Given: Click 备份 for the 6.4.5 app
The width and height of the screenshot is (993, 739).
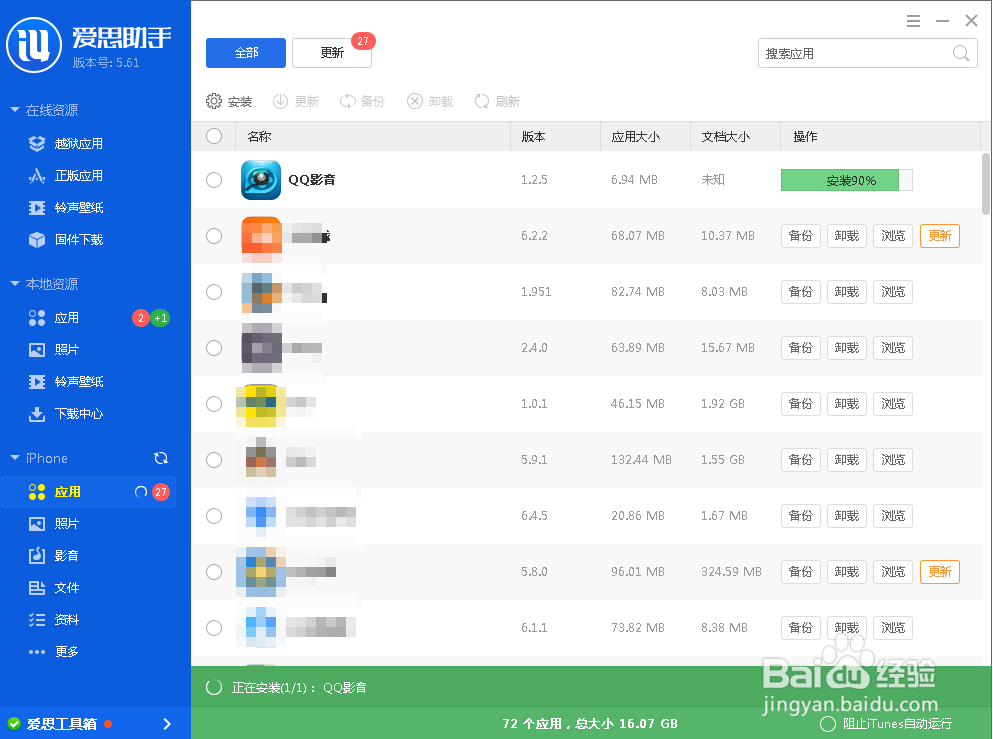Looking at the screenshot, I should tap(801, 516).
